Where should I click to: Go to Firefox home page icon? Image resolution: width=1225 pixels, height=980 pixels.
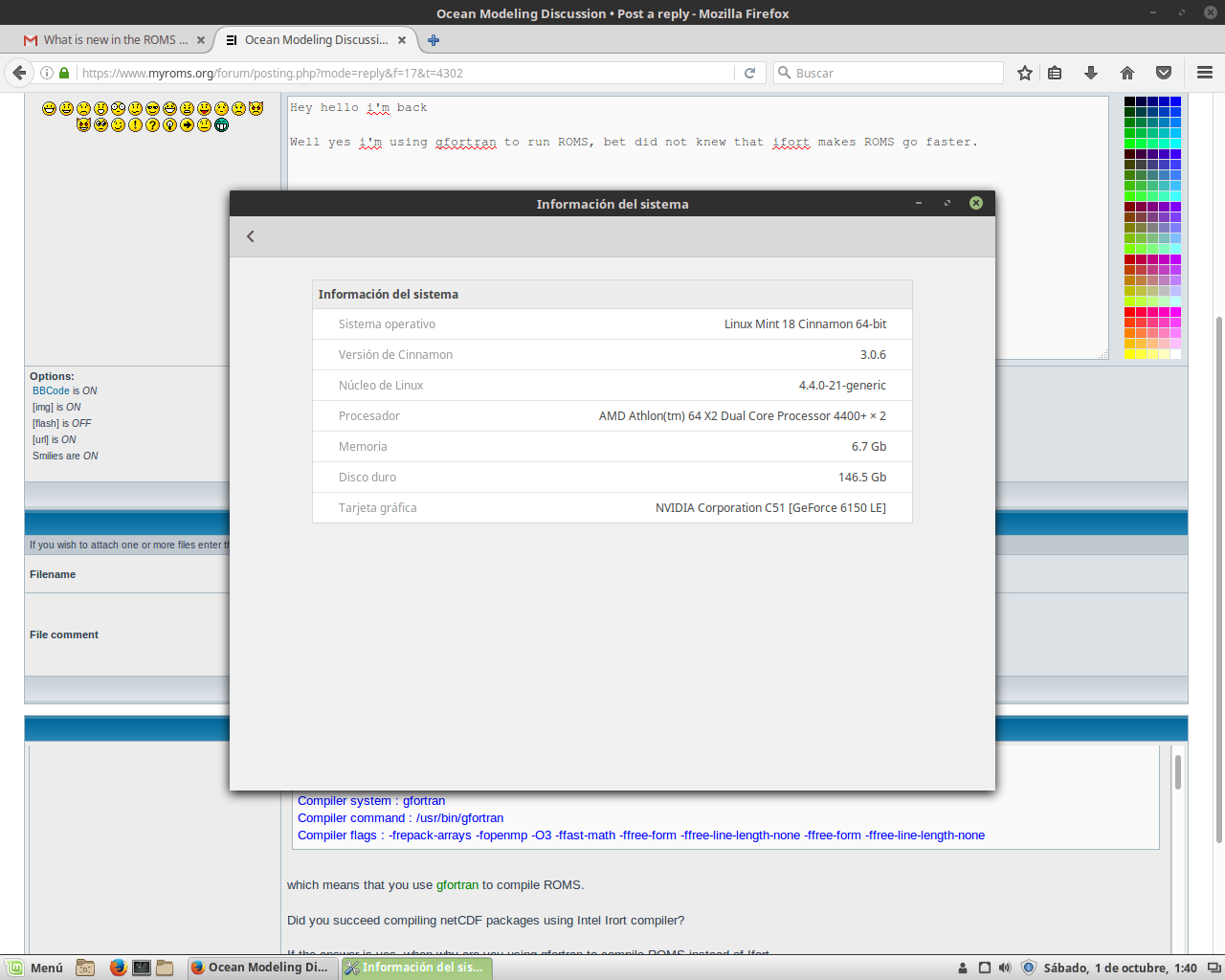coord(1127,73)
